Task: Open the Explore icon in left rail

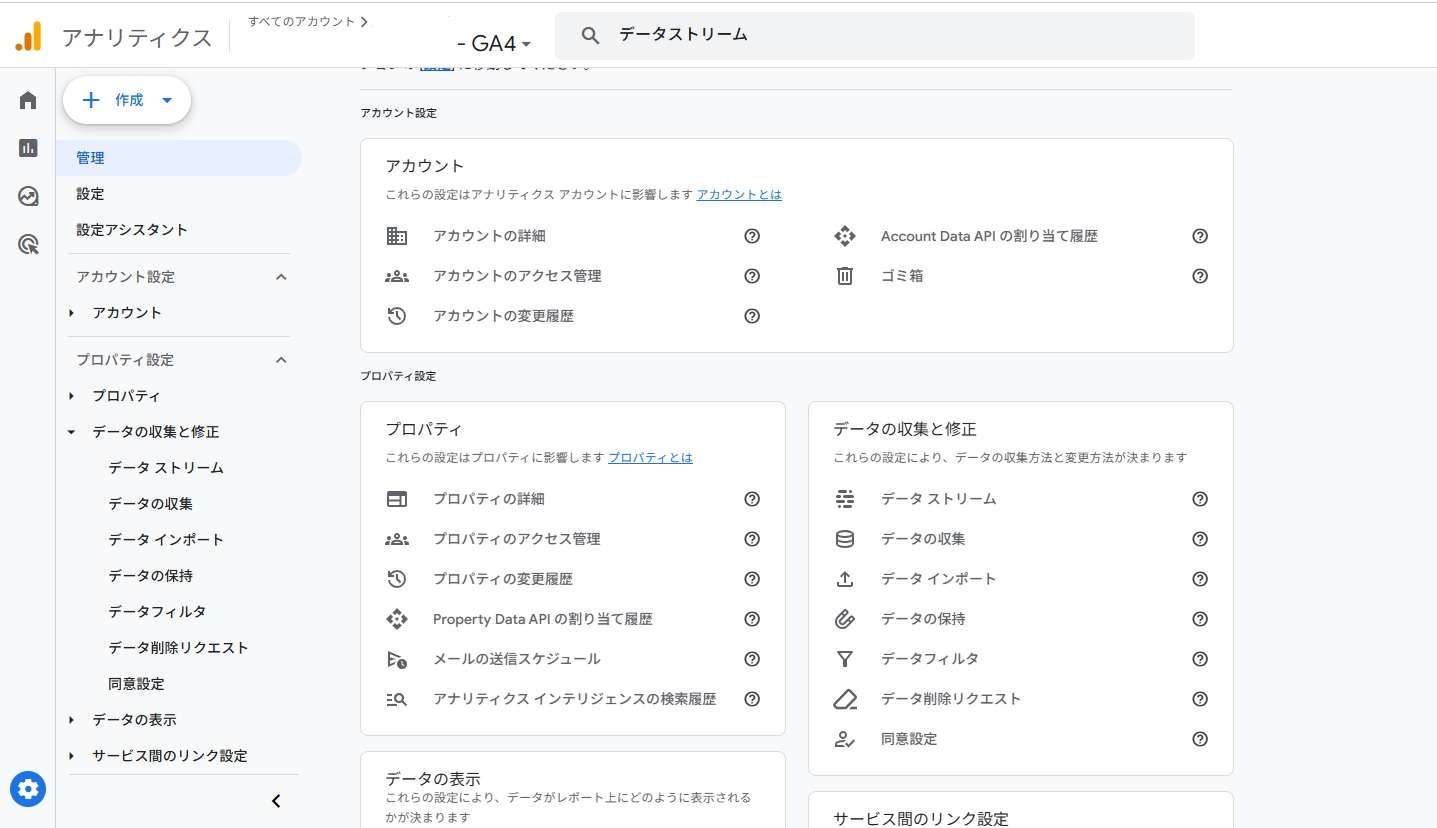Action: 28,196
